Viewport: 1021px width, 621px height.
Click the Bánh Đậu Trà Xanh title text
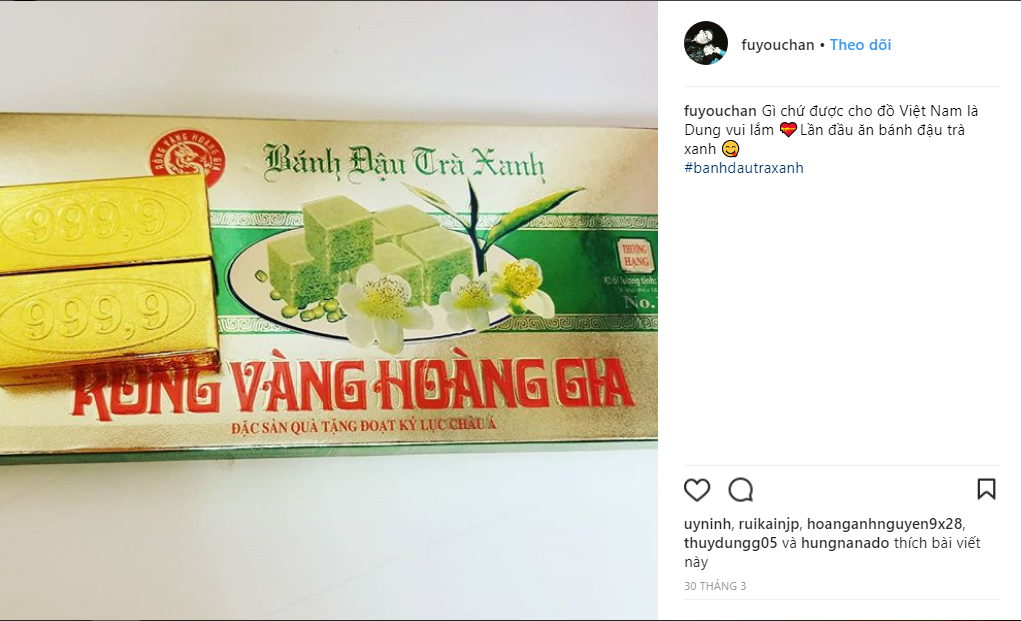[x=403, y=162]
